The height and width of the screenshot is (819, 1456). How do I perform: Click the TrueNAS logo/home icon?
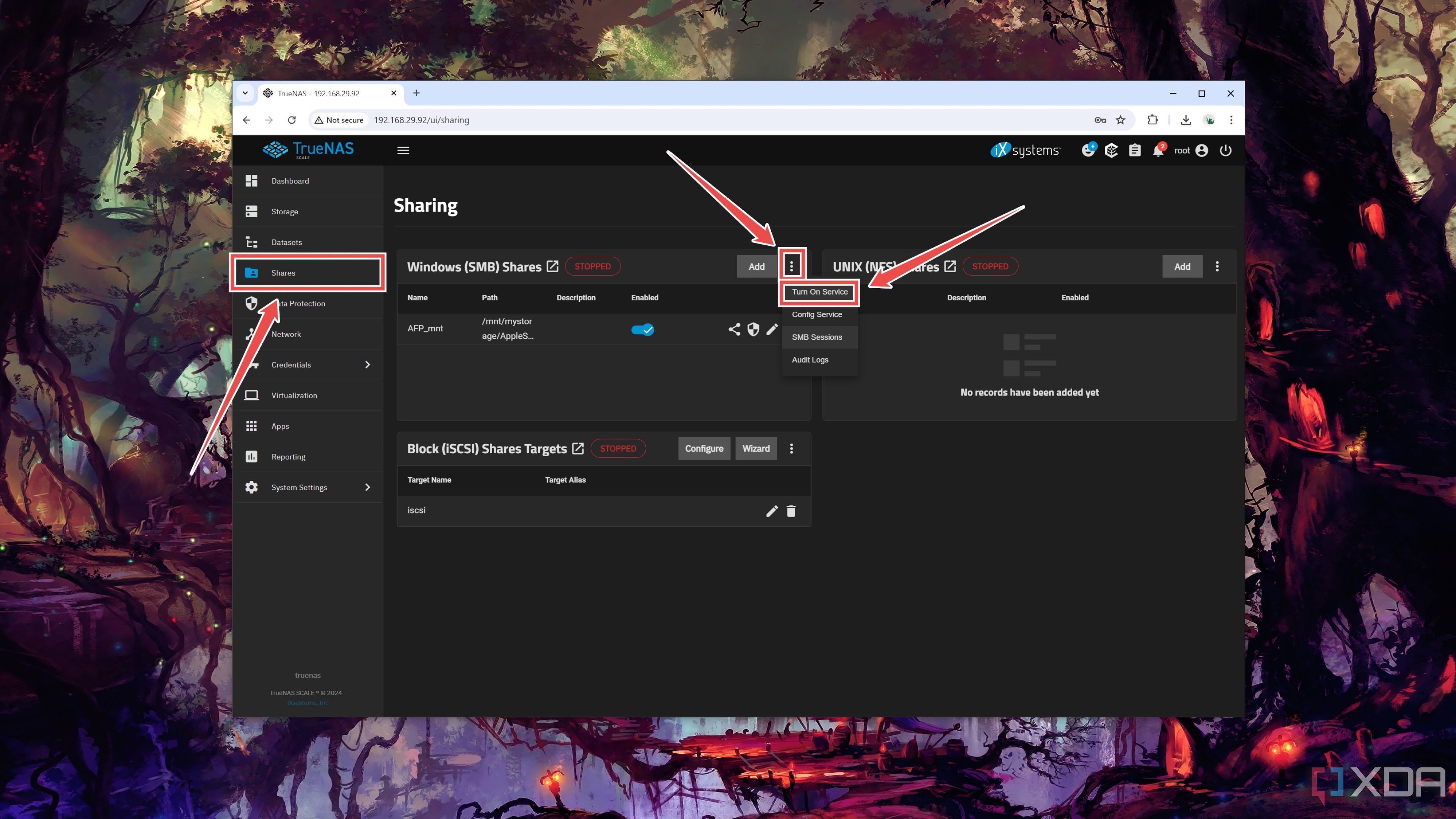point(307,150)
